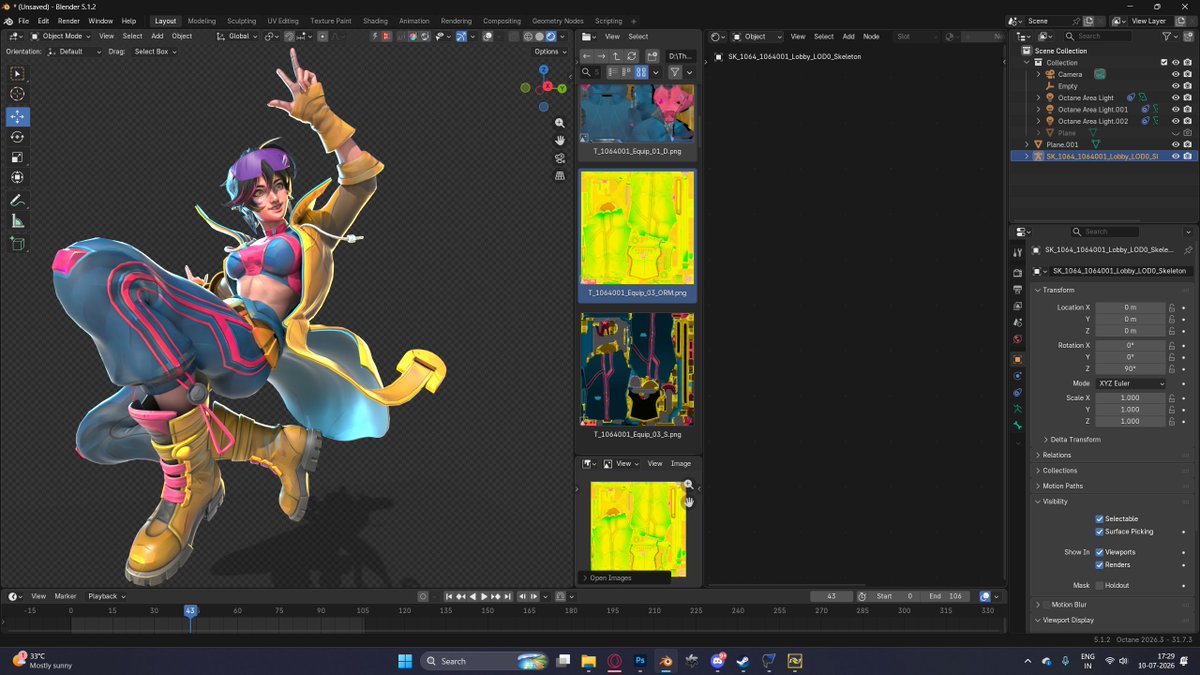Disable the Show In Renders checkbox
Viewport: 1200px width, 675px height.
[x=1099, y=565]
